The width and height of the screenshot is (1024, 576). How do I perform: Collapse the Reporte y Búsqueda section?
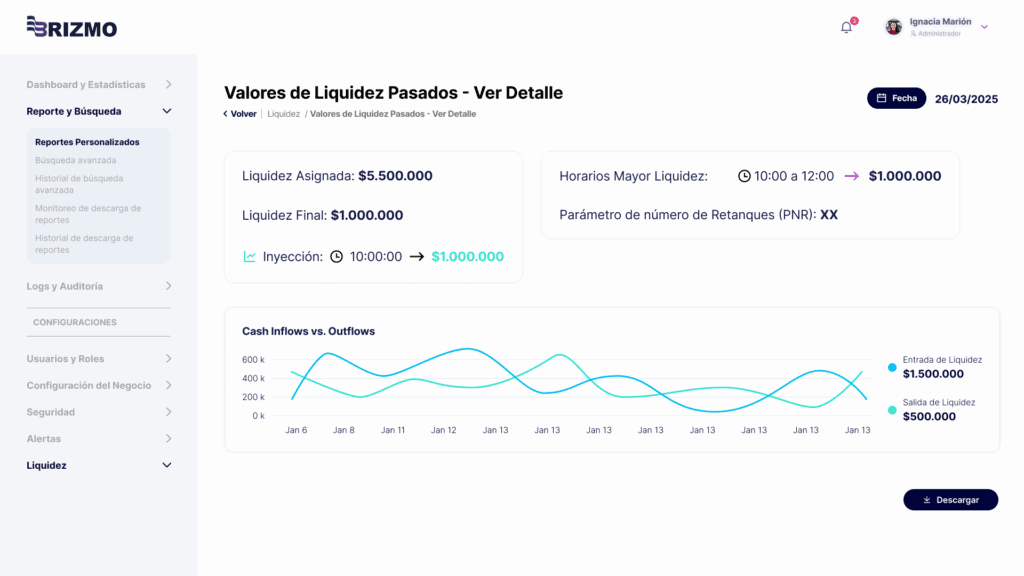tap(165, 111)
